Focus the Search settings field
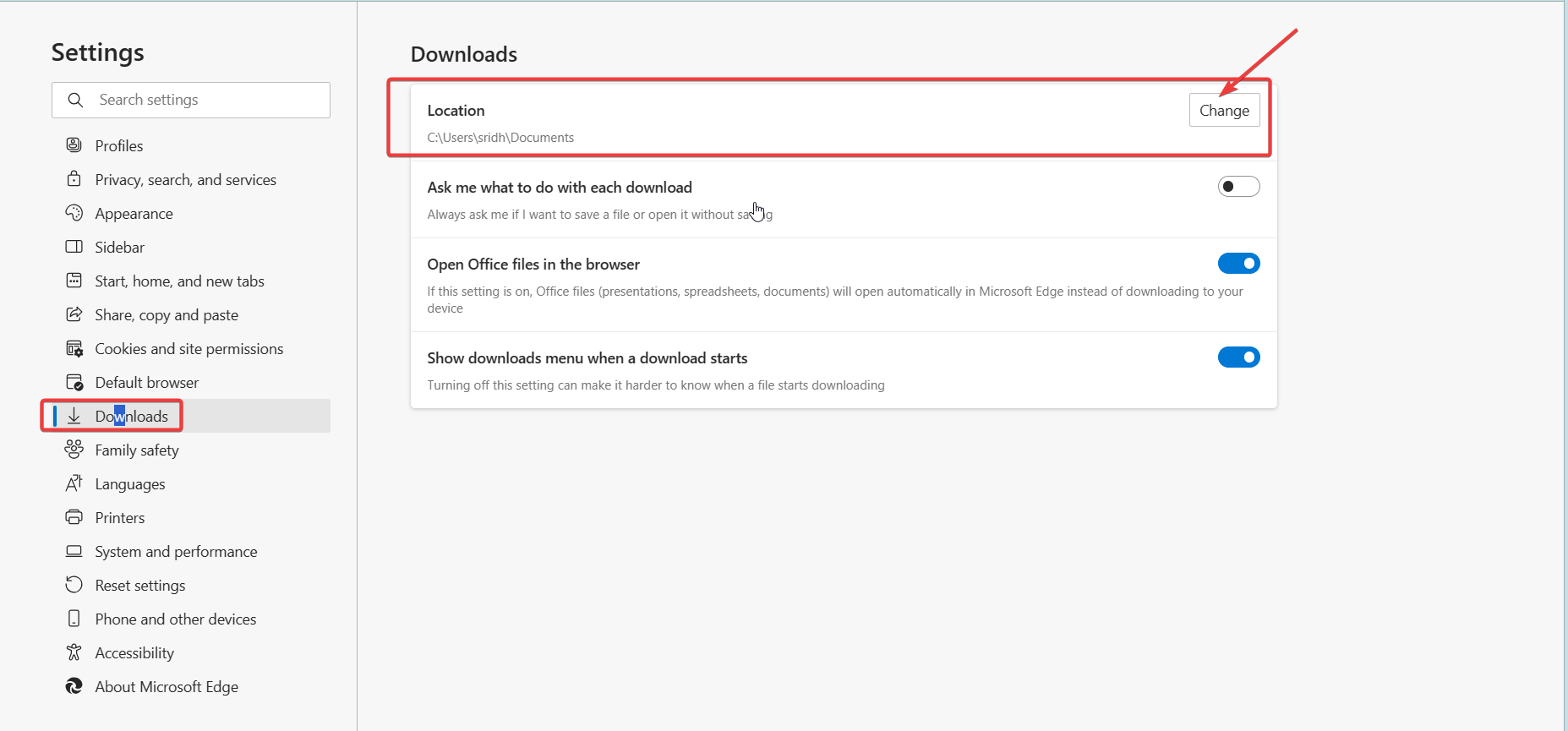 pyautogui.click(x=203, y=100)
